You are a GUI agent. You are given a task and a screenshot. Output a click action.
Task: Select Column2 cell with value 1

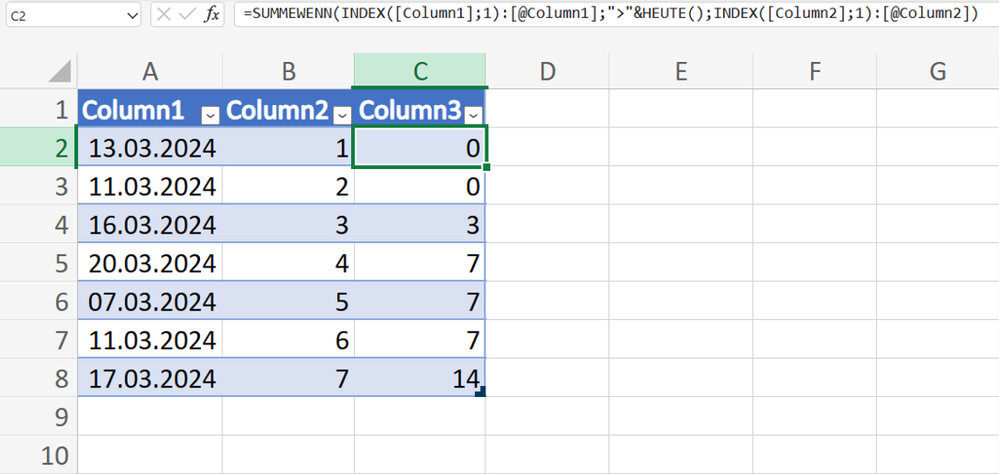pos(289,147)
